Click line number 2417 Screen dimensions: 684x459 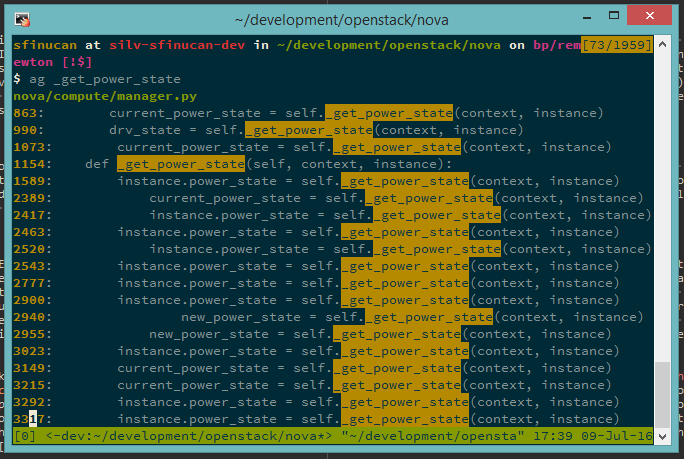(x=29, y=216)
